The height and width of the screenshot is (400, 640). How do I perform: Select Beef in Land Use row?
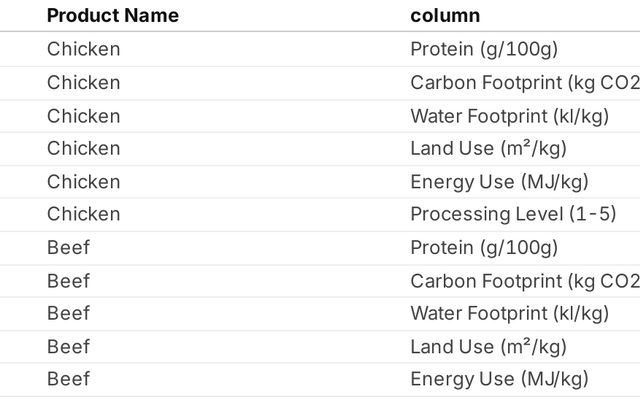(68, 347)
